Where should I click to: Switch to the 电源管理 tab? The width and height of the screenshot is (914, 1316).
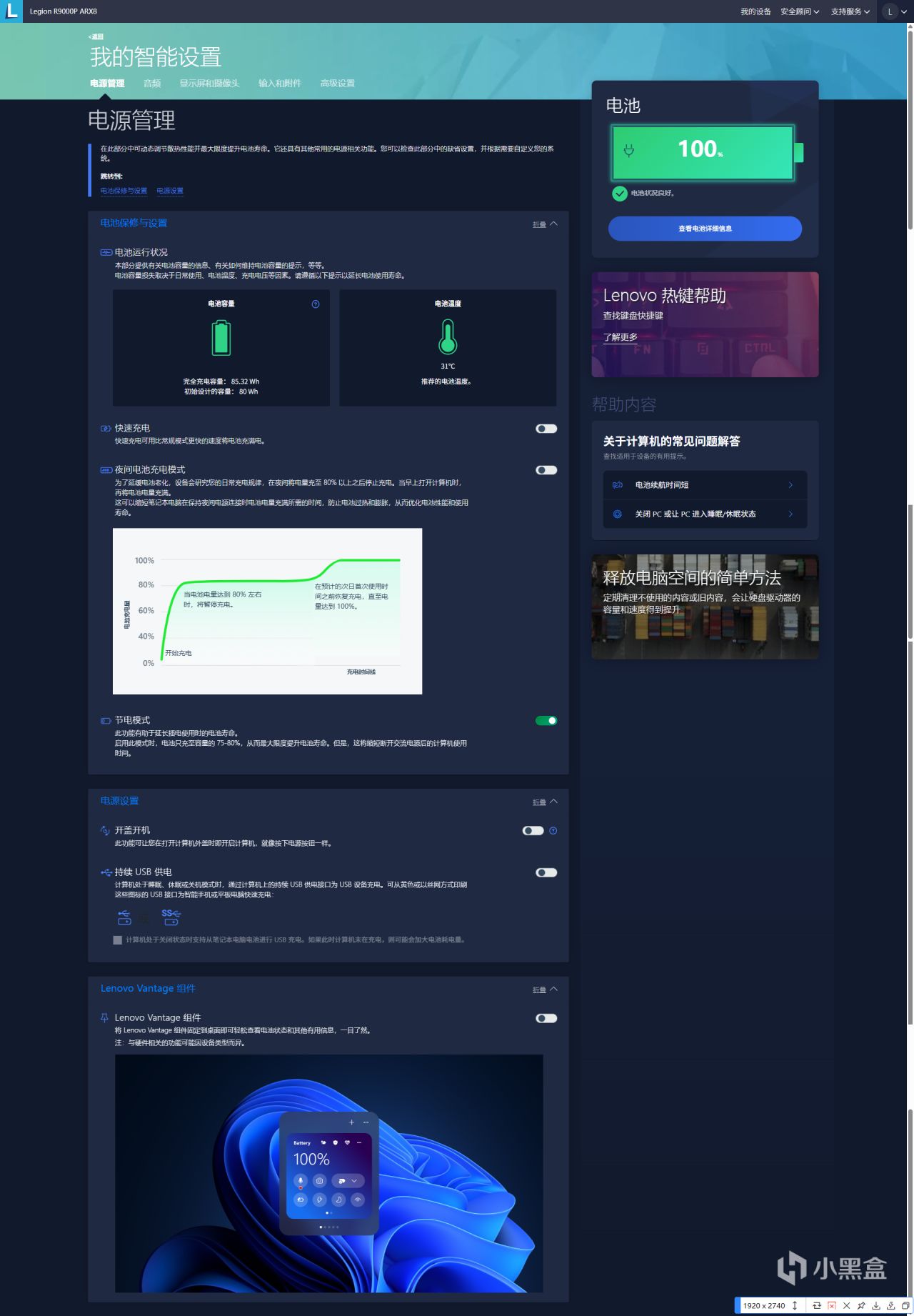(107, 84)
